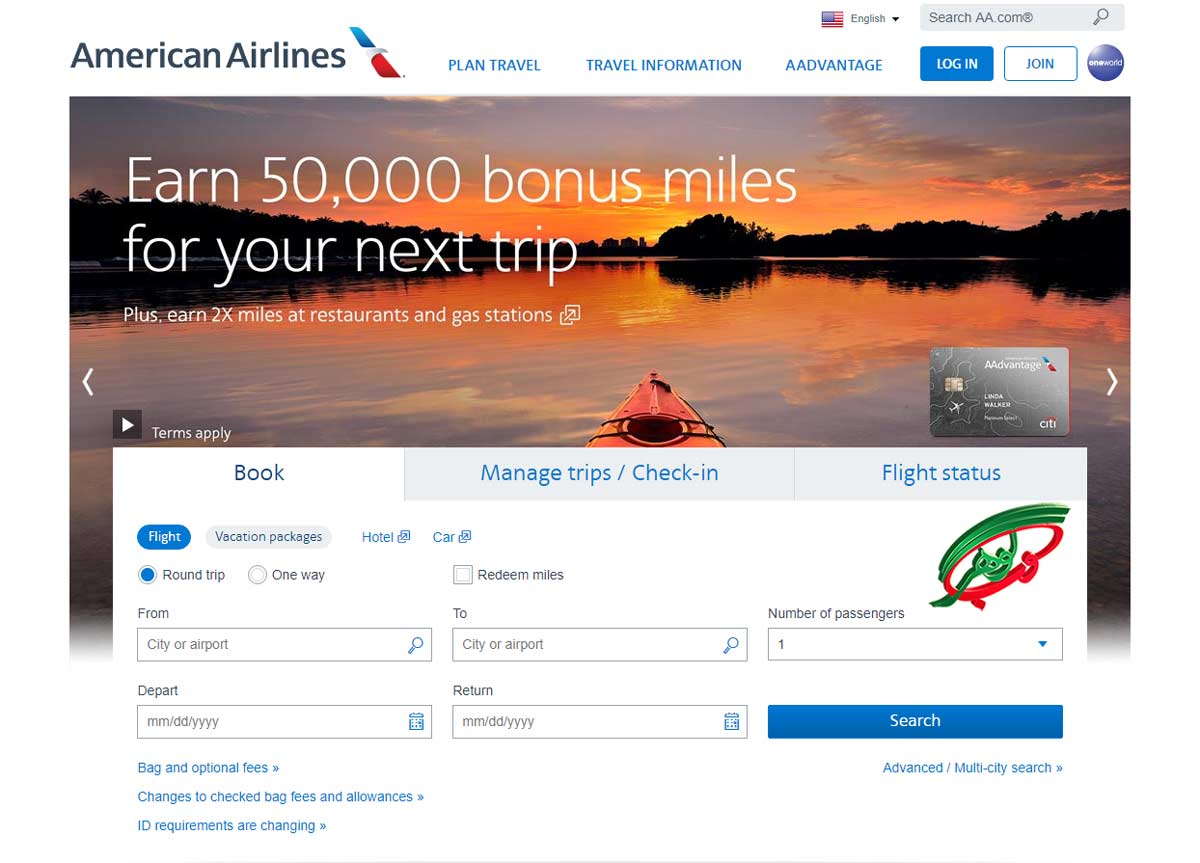Image resolution: width=1200 pixels, height=863 pixels.
Task: Select the Round trip option
Action: point(148,575)
